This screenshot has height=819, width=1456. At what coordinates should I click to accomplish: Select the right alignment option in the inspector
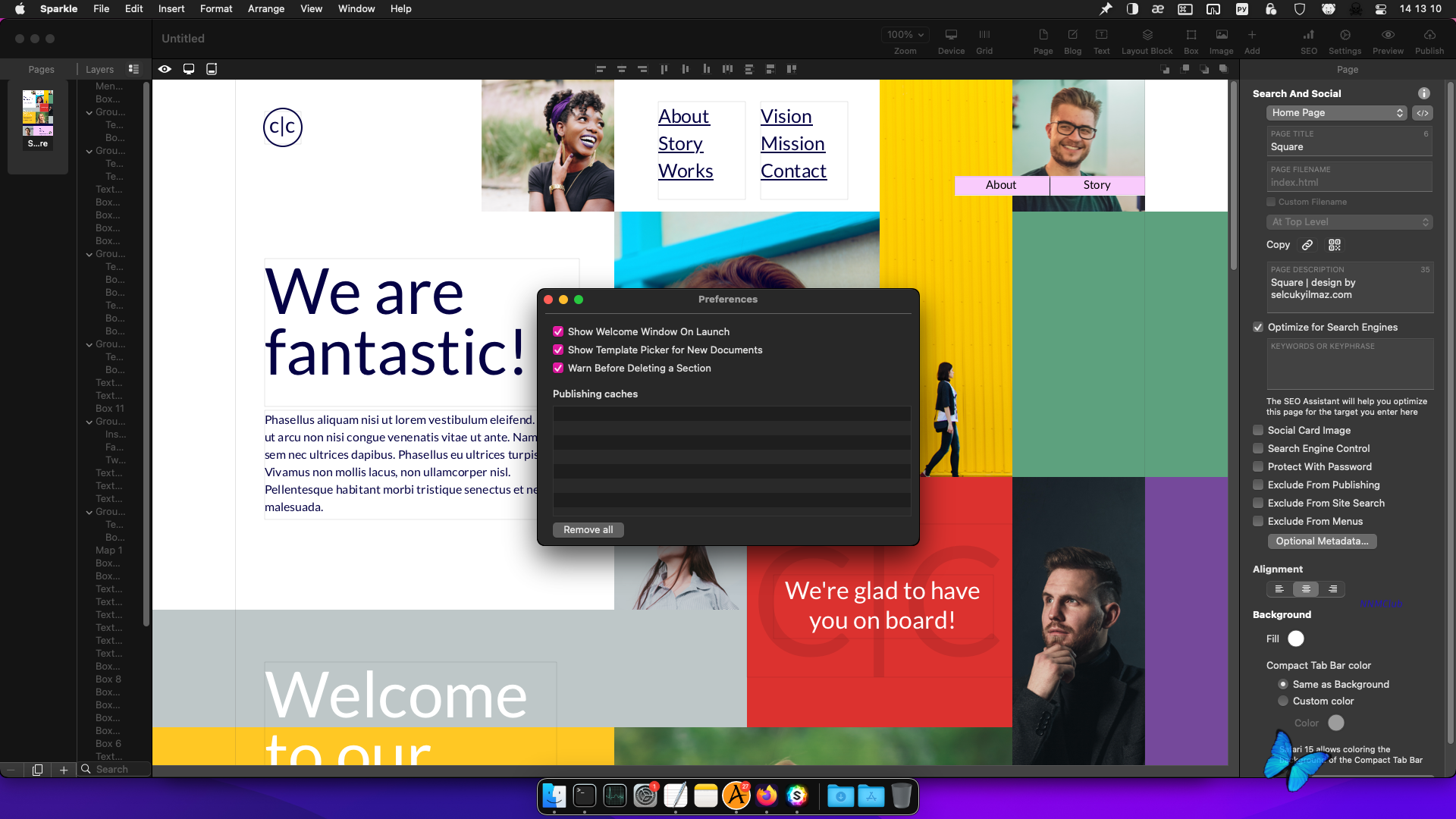click(1332, 589)
